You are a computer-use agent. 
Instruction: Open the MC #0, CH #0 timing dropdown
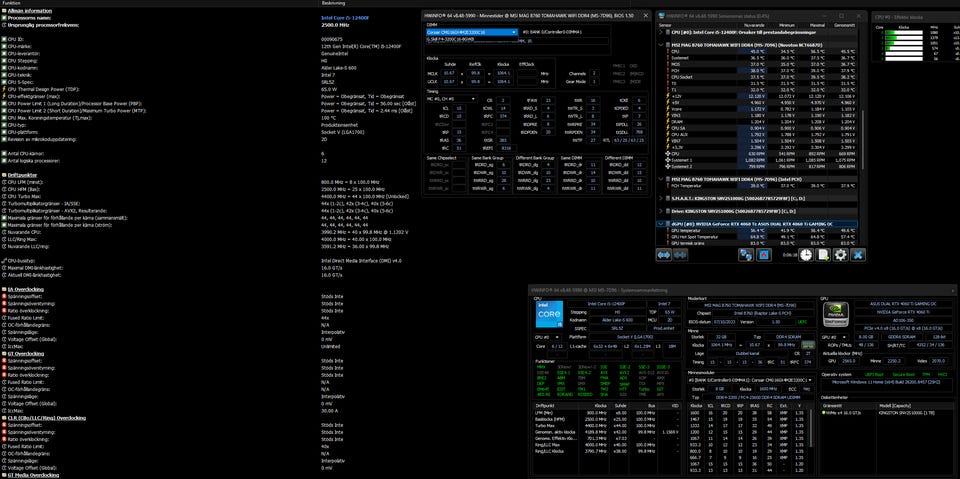pos(452,99)
